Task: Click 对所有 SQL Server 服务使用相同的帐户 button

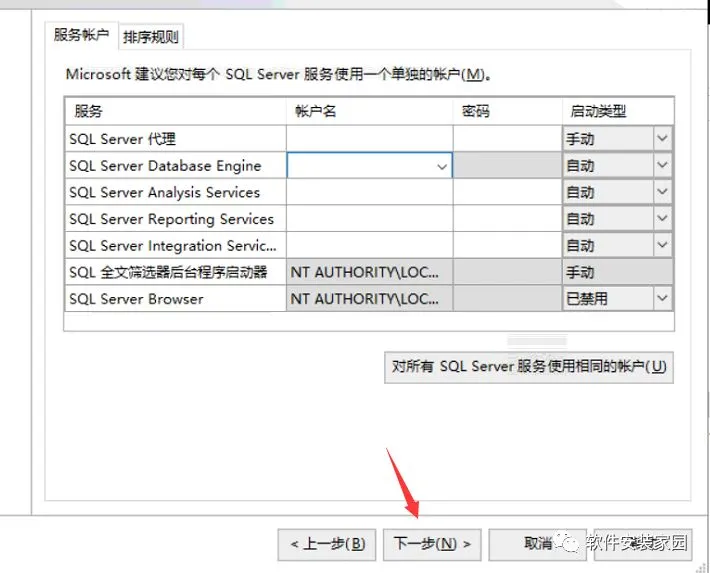Action: pyautogui.click(x=529, y=367)
